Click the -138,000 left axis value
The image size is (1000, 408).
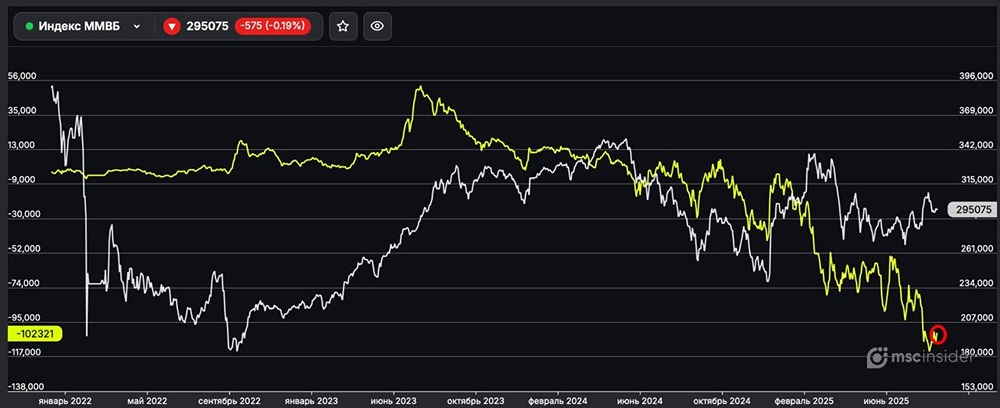[26, 387]
